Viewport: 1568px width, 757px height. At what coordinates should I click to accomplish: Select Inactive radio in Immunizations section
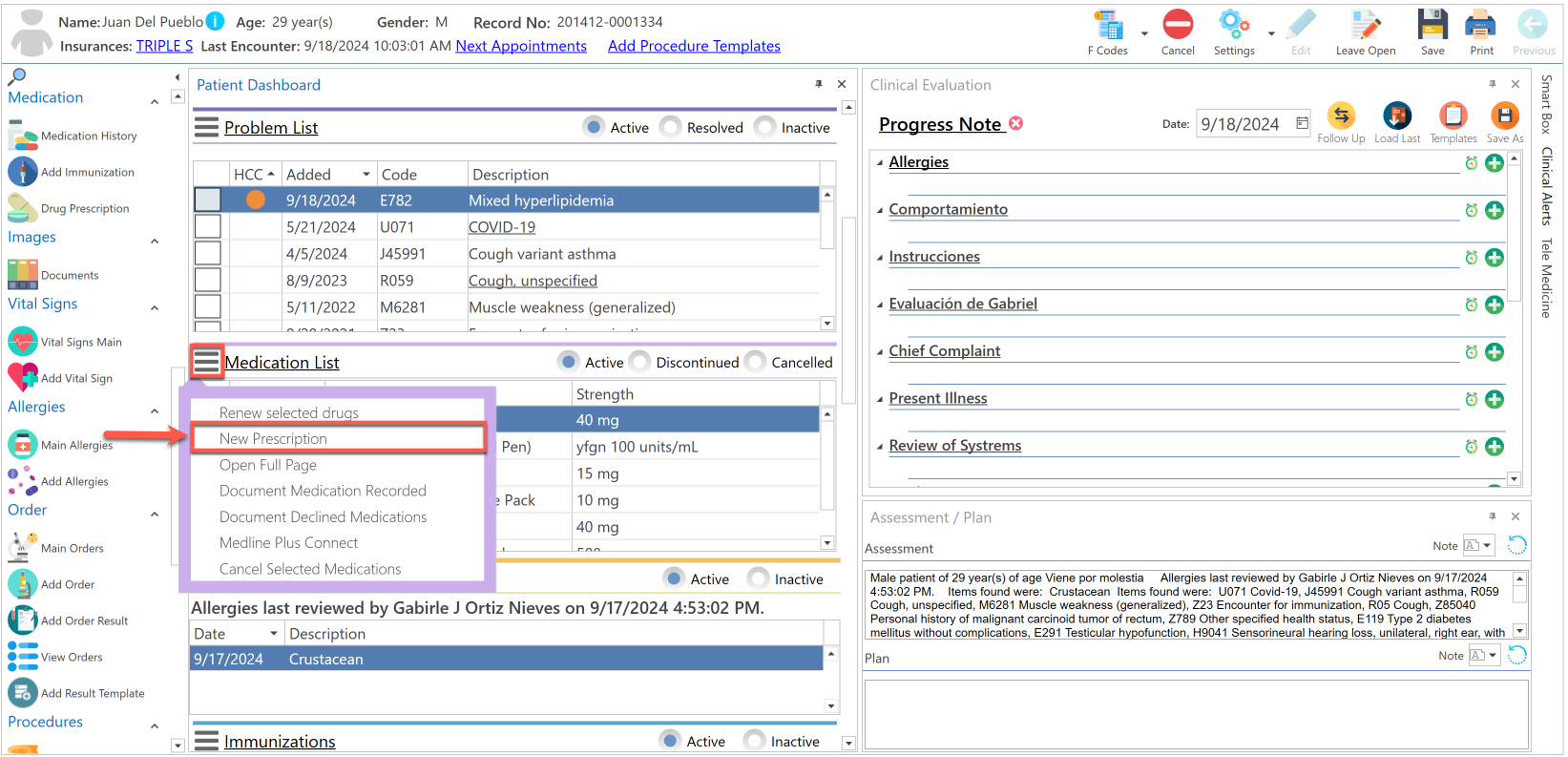tap(755, 740)
